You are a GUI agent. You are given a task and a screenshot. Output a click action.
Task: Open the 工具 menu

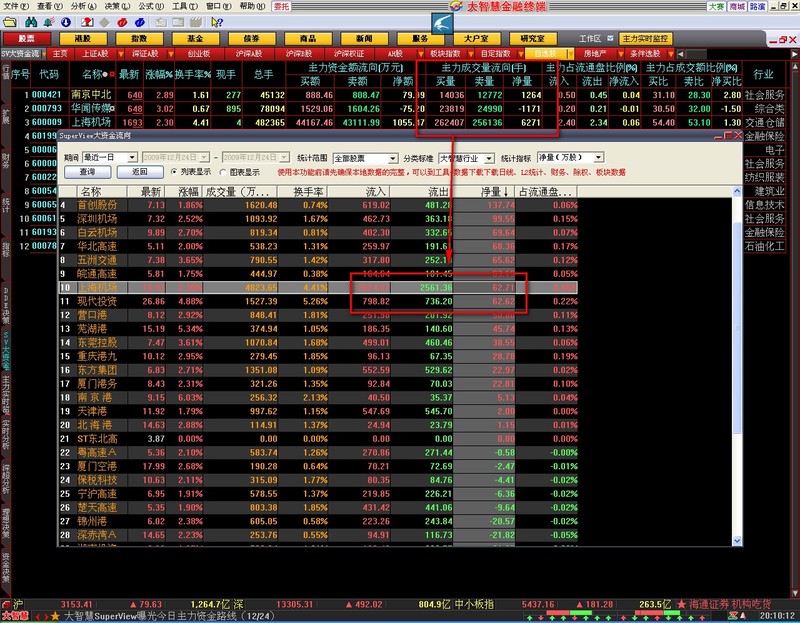click(185, 6)
